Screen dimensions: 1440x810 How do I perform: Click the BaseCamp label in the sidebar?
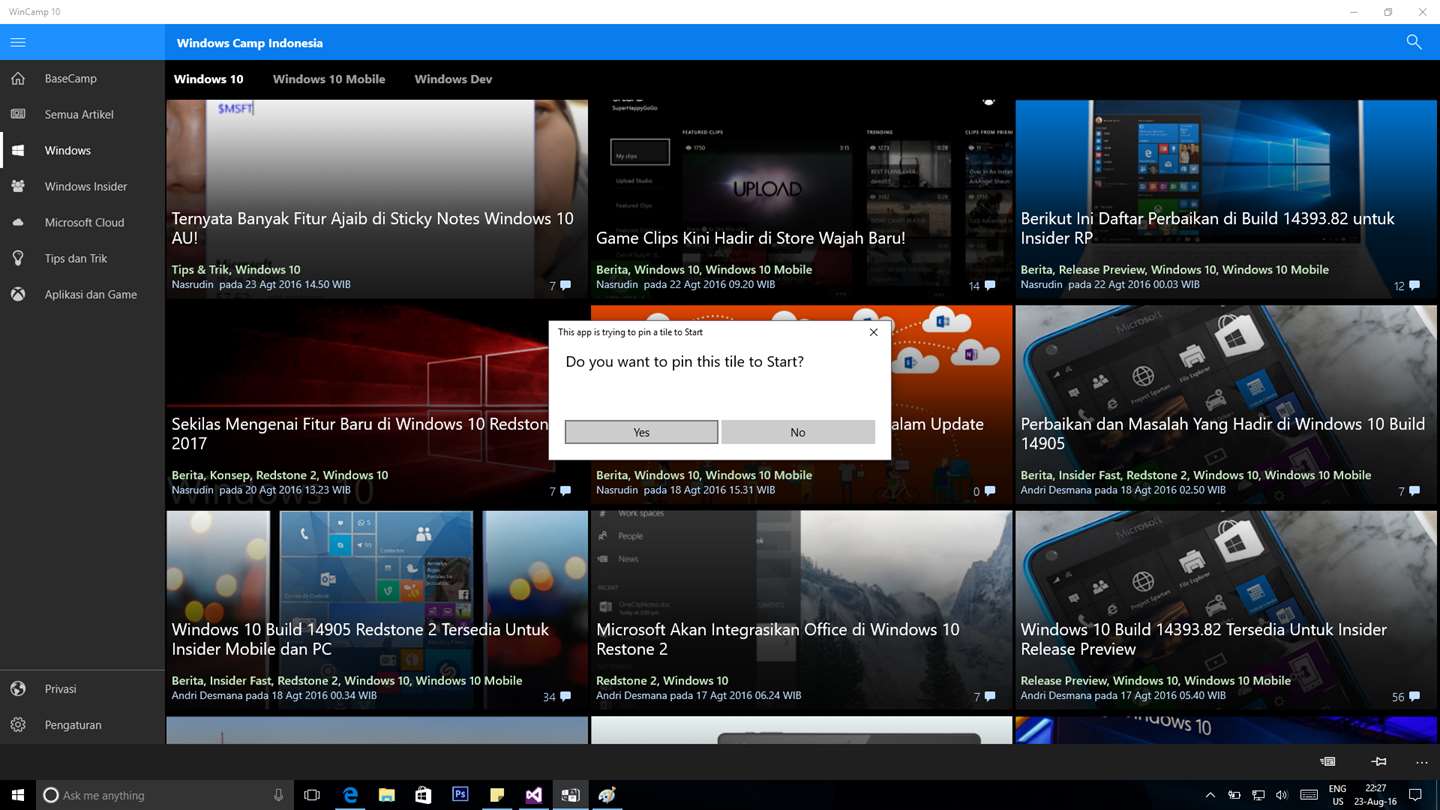(x=70, y=78)
